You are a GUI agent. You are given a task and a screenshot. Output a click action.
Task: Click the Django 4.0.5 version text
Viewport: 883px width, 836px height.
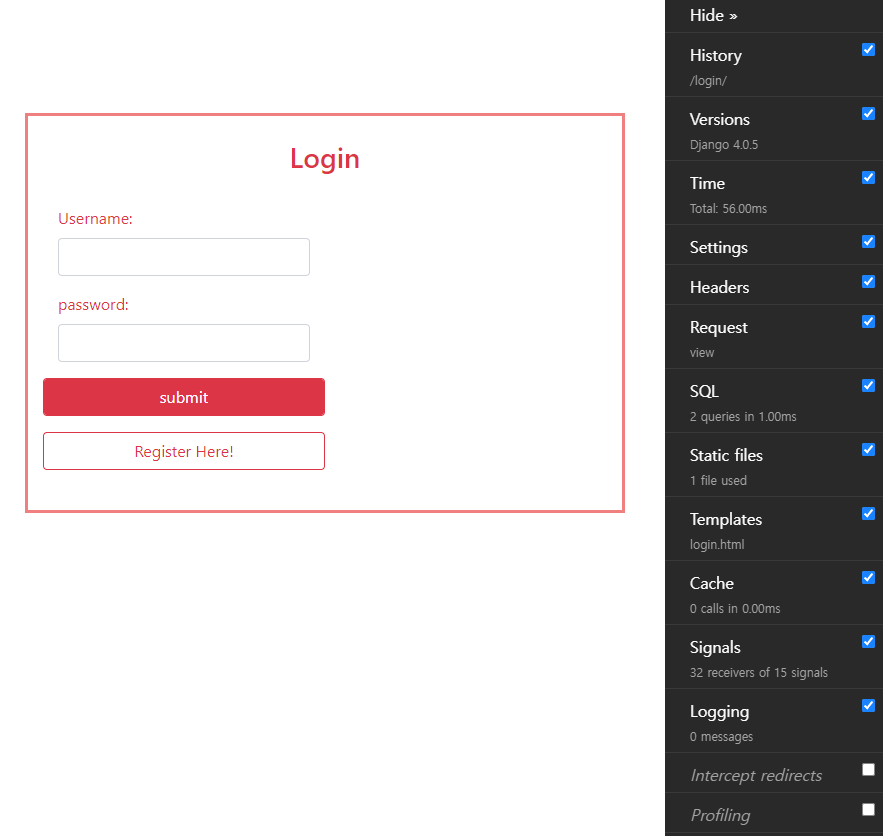click(724, 145)
